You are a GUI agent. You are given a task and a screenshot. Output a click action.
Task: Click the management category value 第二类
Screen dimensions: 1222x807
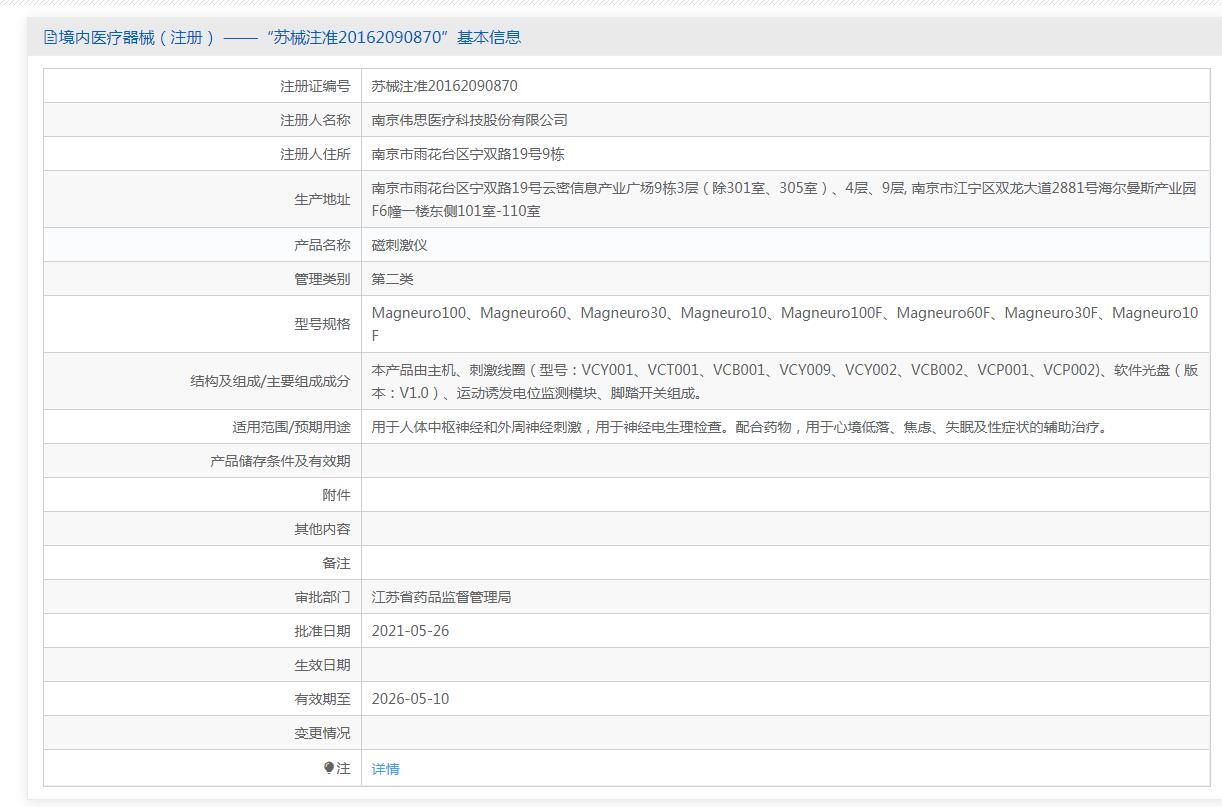click(x=392, y=279)
